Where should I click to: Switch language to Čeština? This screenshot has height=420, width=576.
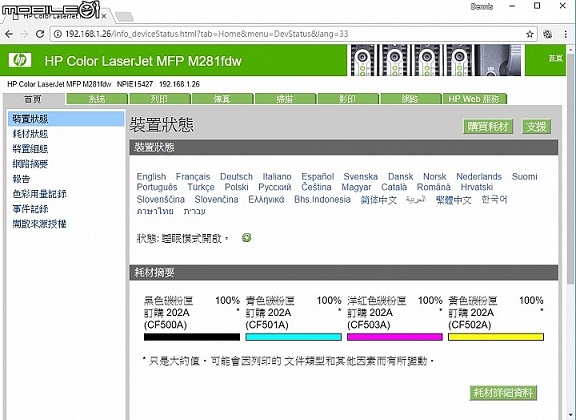click(x=316, y=187)
